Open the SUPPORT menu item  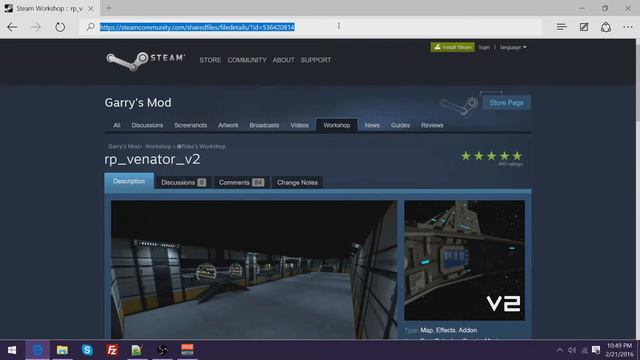click(316, 60)
